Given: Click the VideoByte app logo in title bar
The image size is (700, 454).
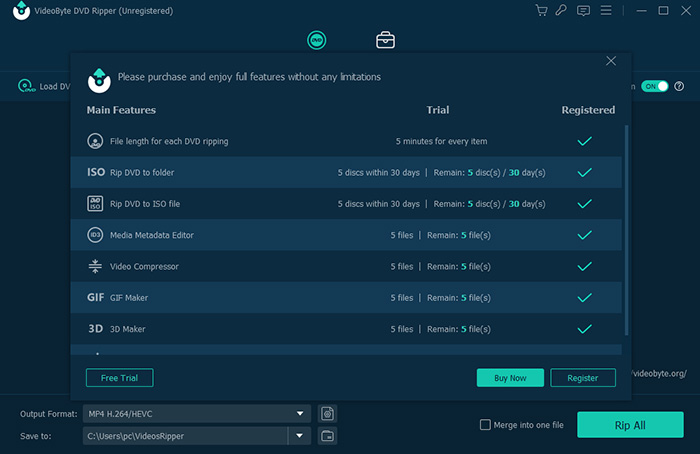Looking at the screenshot, I should (21, 10).
